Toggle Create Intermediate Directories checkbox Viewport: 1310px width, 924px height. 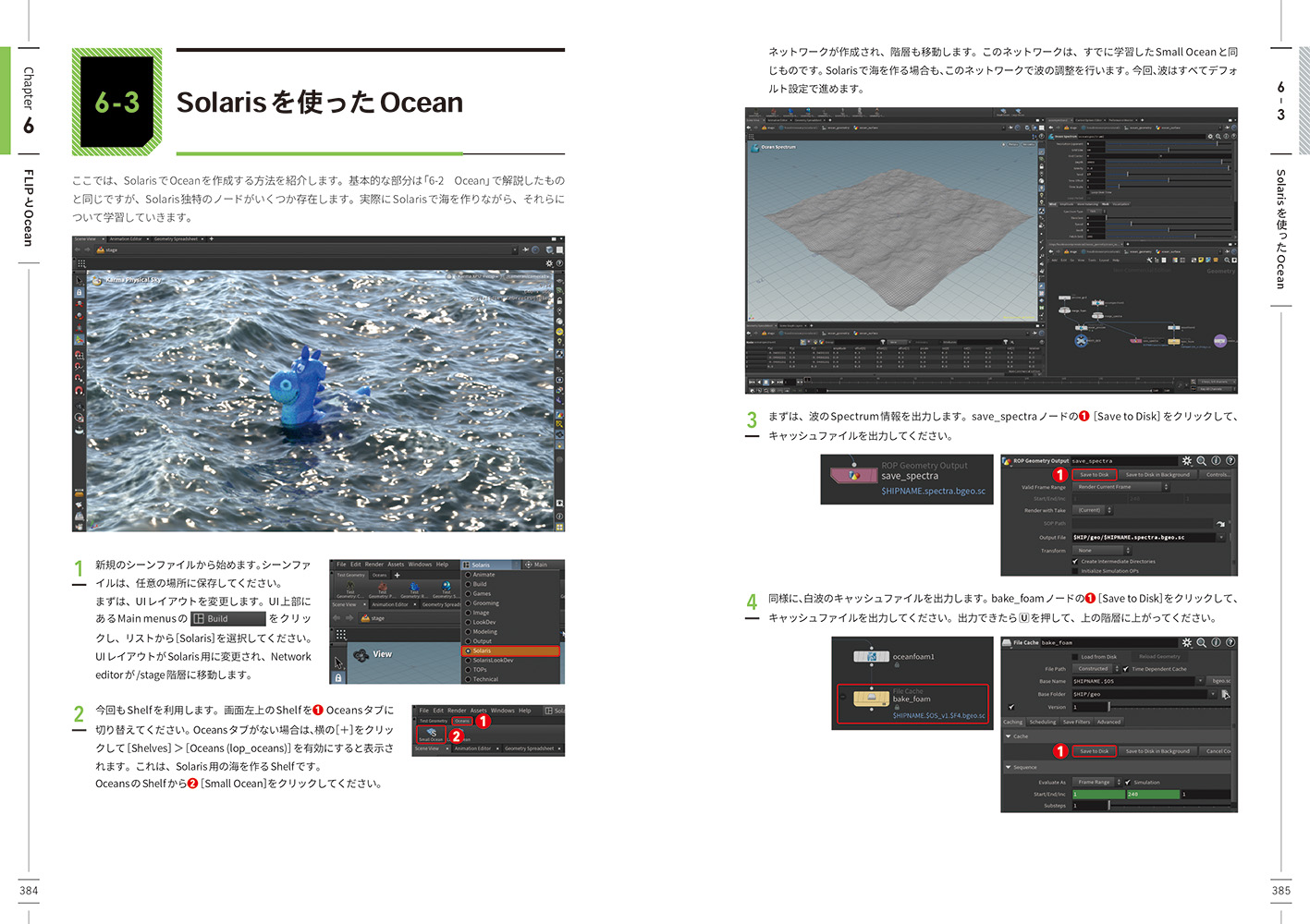pyautogui.click(x=1075, y=561)
